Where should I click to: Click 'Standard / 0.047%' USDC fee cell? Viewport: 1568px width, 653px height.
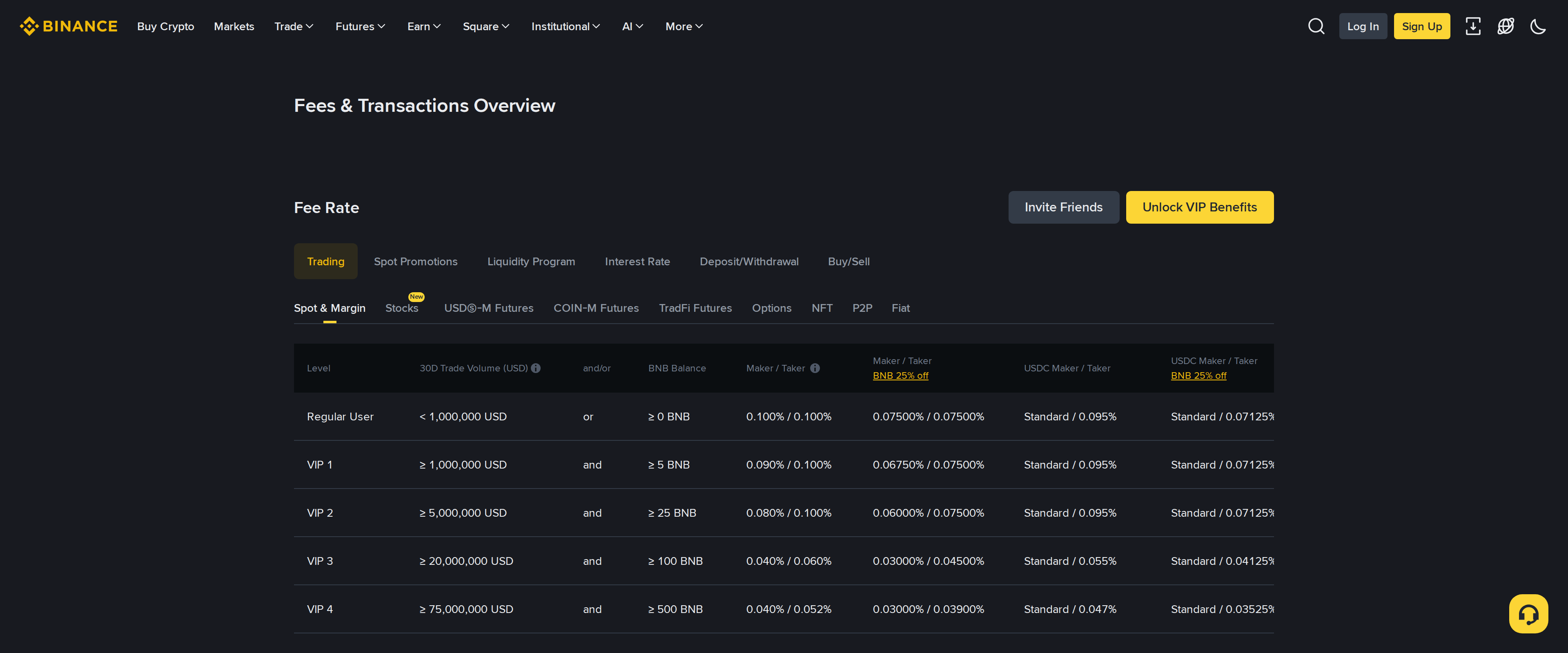[x=1070, y=609]
